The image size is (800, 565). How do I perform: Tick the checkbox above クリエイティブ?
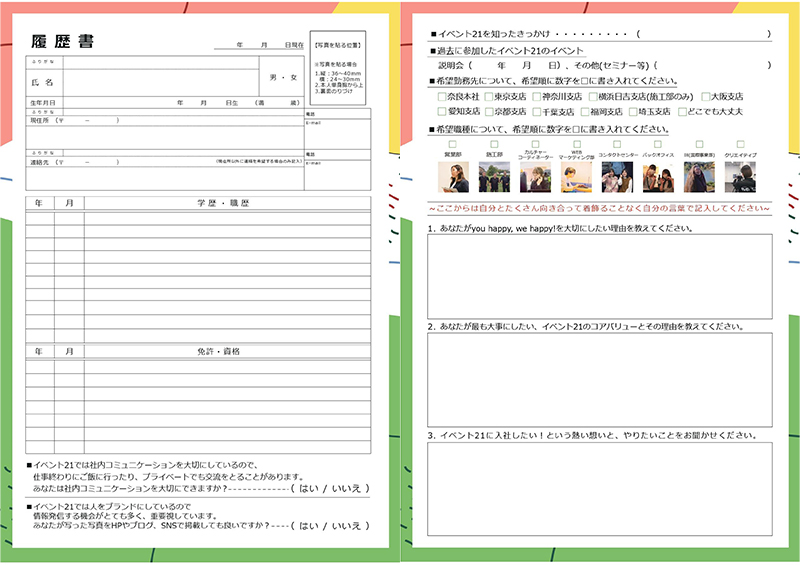point(740,144)
